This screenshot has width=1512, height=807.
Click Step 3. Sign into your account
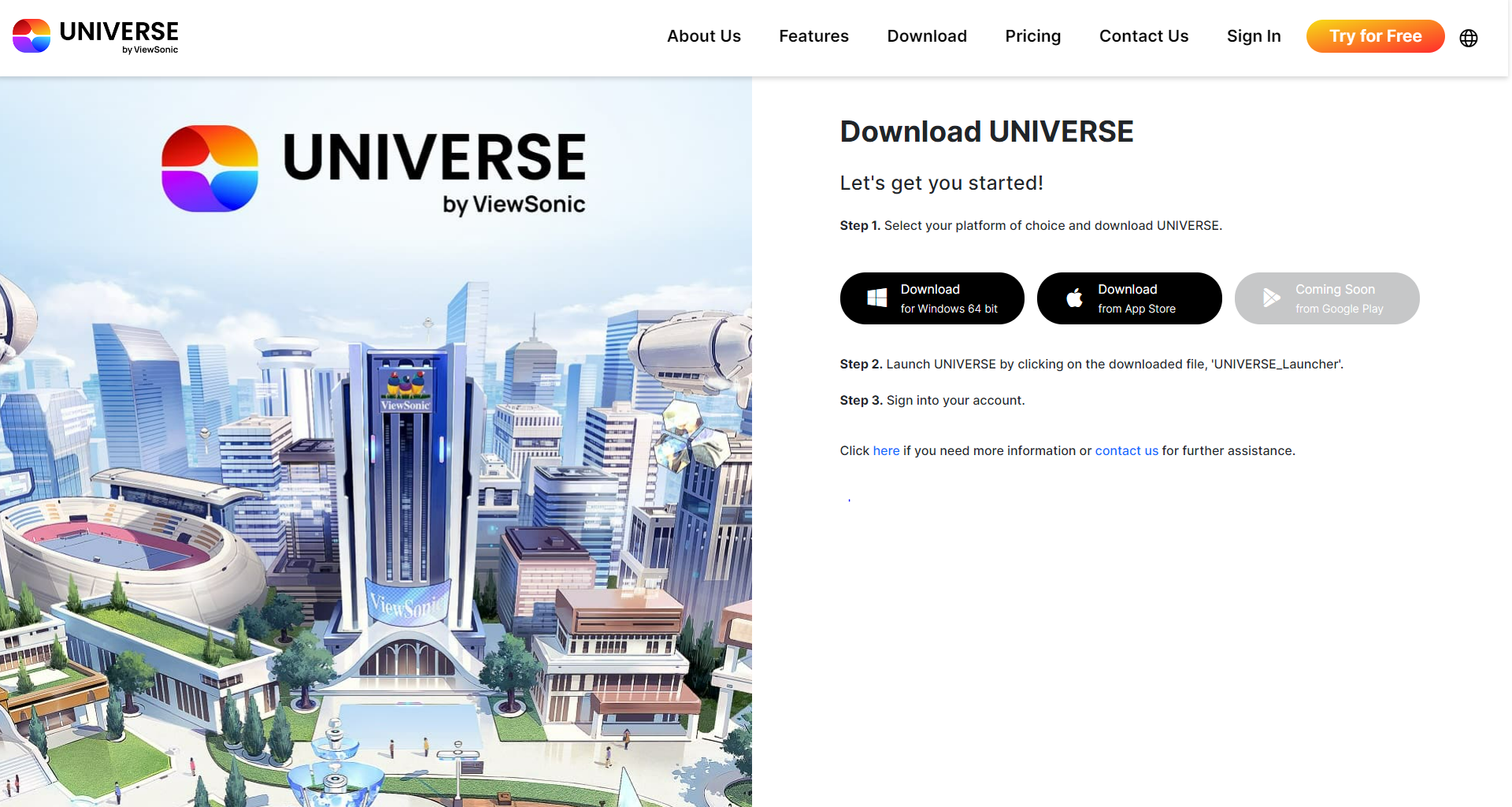(932, 400)
